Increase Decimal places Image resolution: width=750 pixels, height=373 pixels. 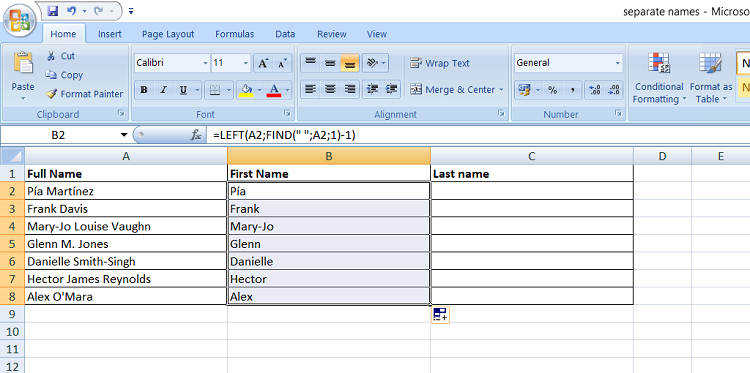[x=595, y=89]
